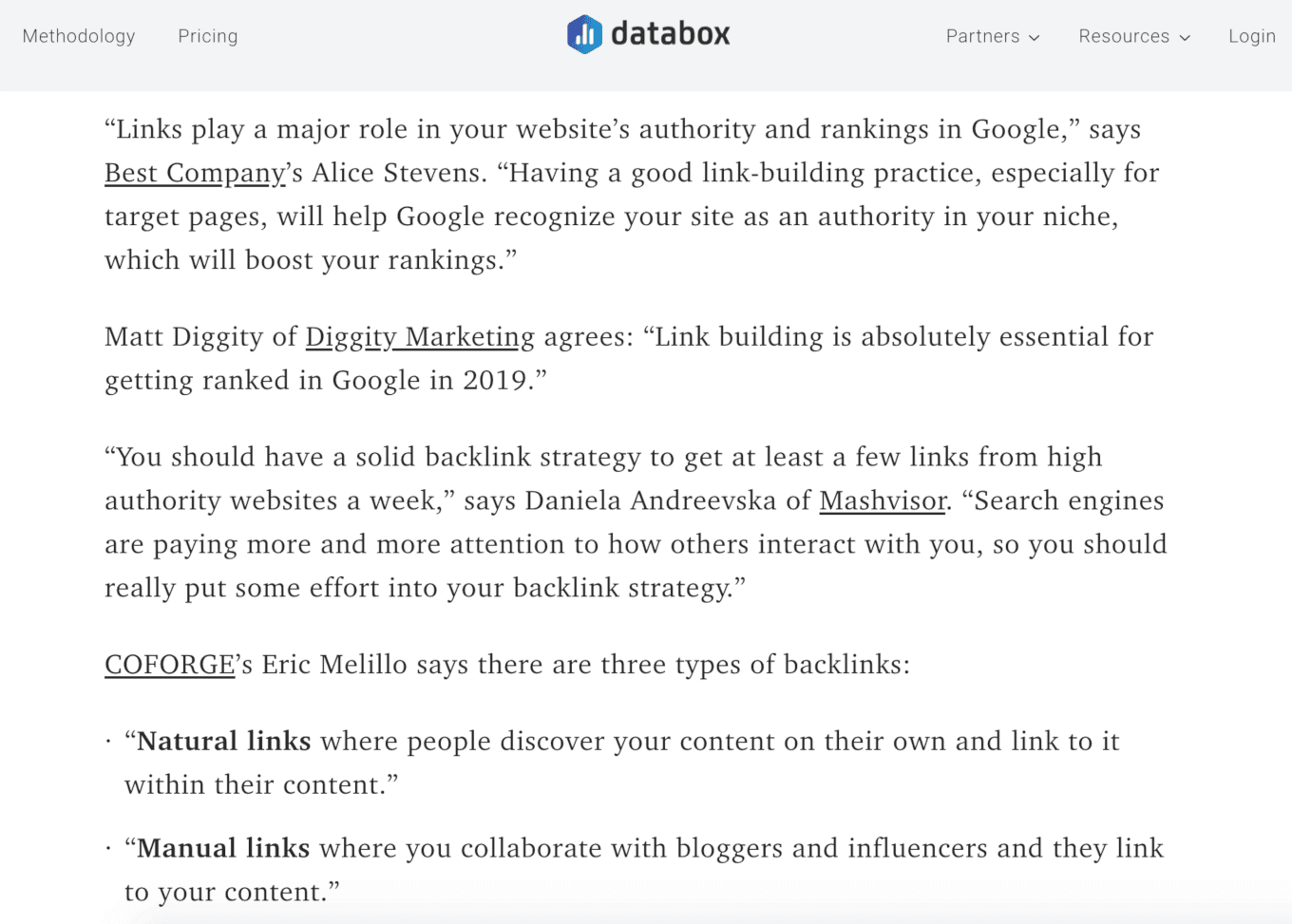Image resolution: width=1292 pixels, height=924 pixels.
Task: Click the Partners dropdown chevron icon
Action: click(x=1035, y=37)
